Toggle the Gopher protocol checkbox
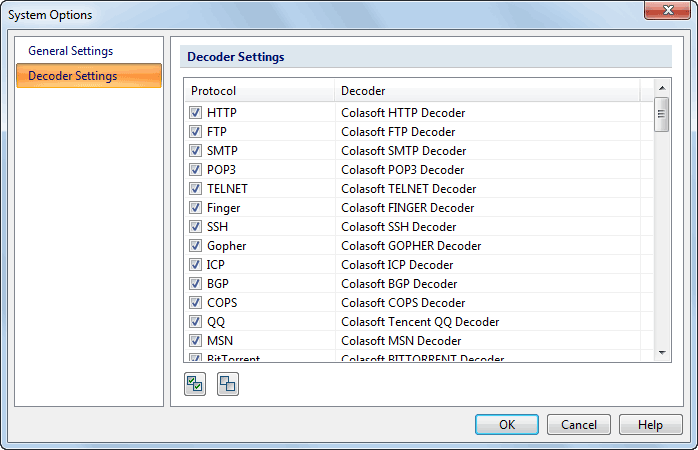698x450 pixels. (x=195, y=246)
